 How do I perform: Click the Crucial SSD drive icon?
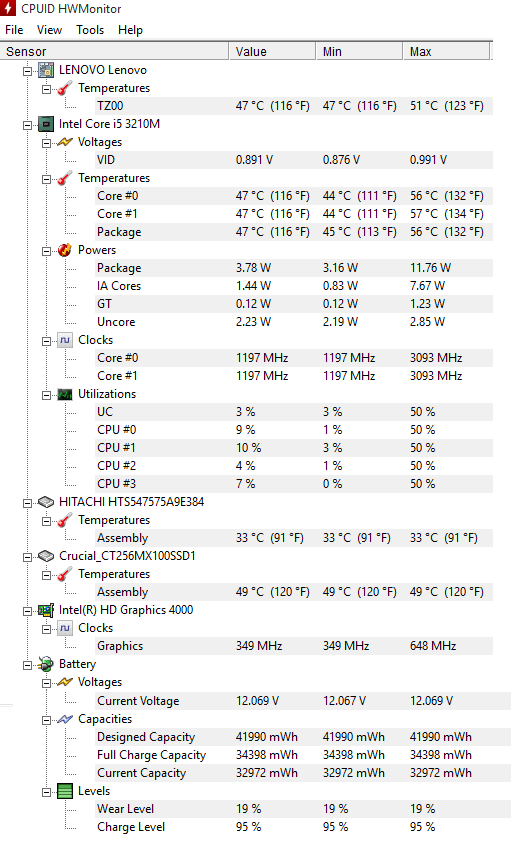(x=46, y=556)
